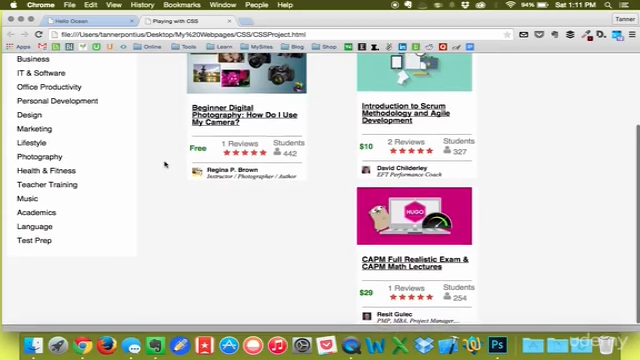The height and width of the screenshot is (360, 640).
Task: Open the MySites bookmarks folder
Action: [x=257, y=47]
